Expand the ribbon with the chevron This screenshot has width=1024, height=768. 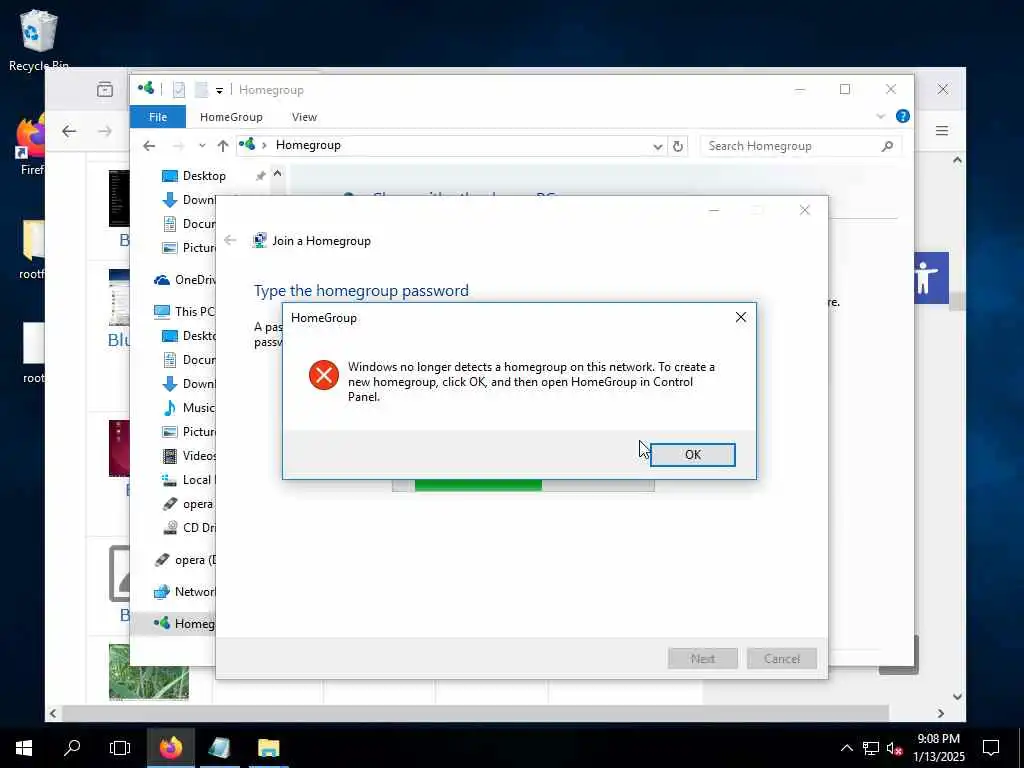[880, 116]
